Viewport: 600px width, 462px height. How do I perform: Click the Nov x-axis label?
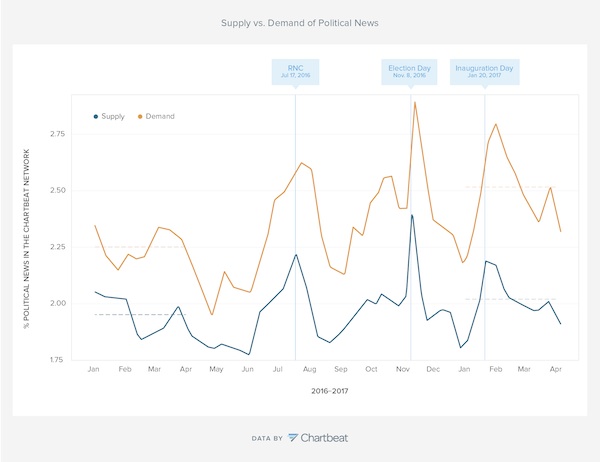(x=404, y=369)
